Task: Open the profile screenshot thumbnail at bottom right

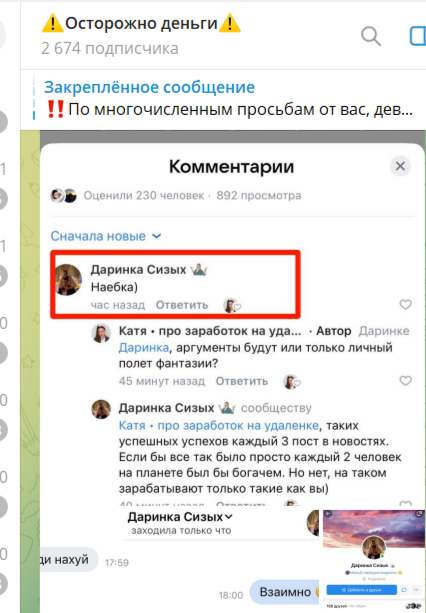Action: click(x=373, y=561)
